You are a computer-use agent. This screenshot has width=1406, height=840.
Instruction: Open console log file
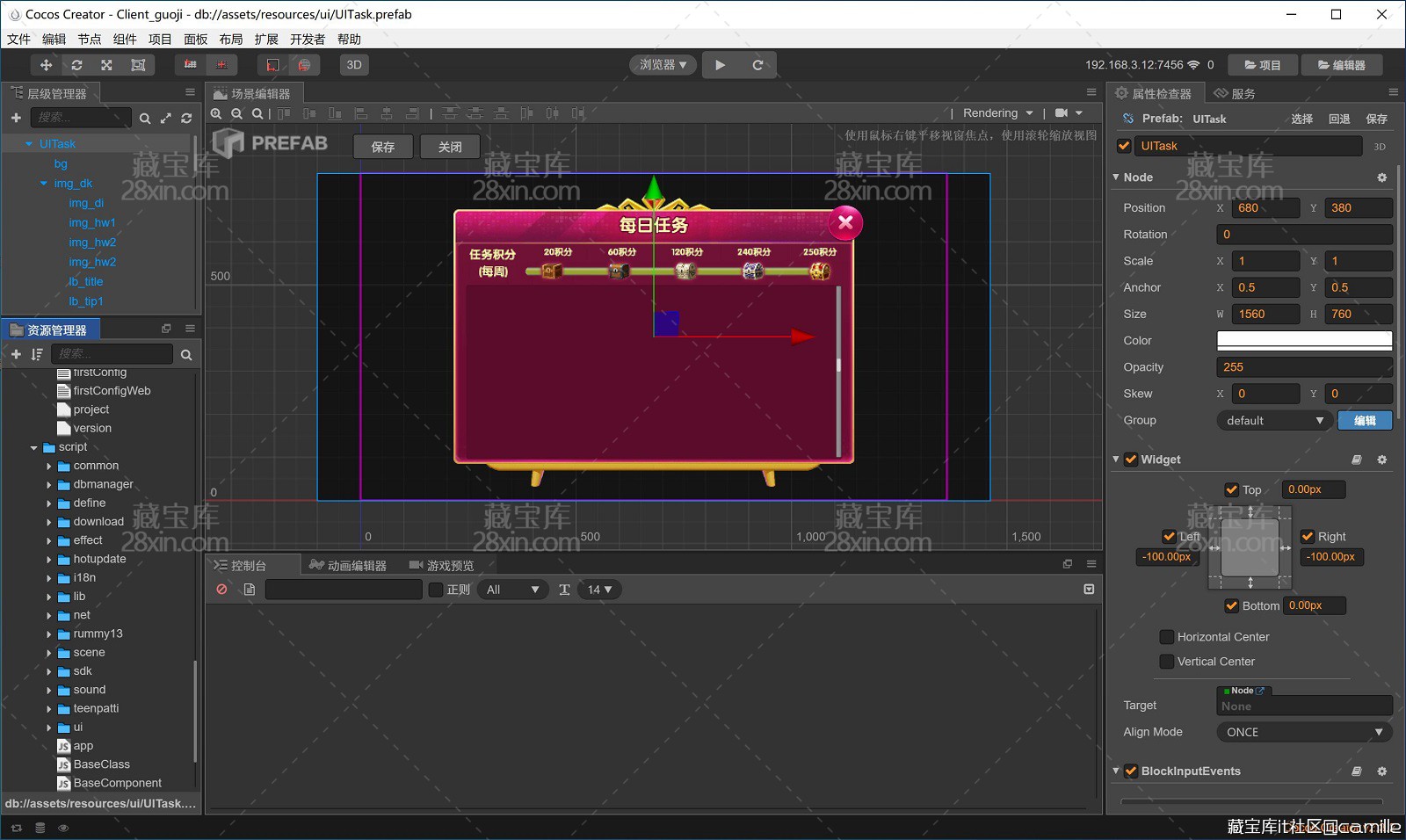pyautogui.click(x=250, y=590)
